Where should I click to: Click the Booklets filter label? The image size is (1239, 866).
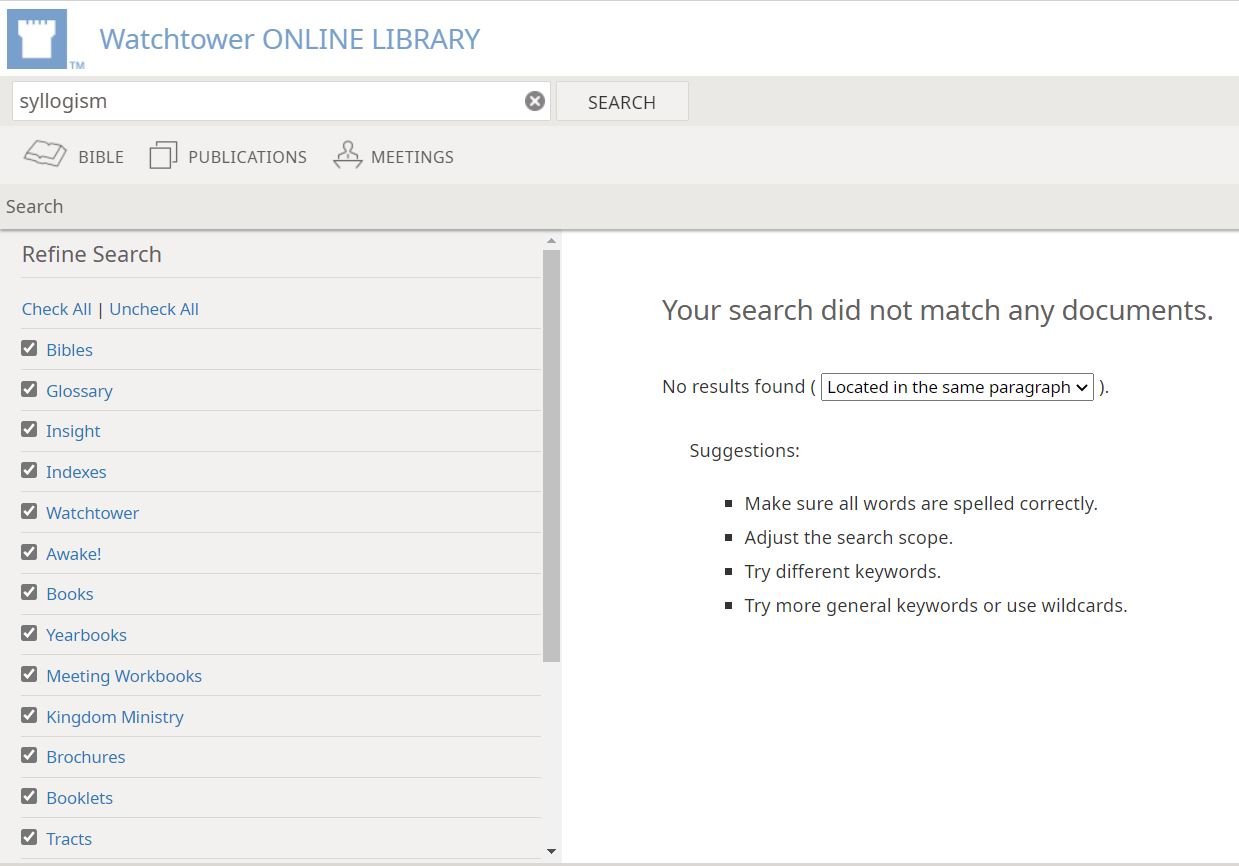tap(80, 798)
